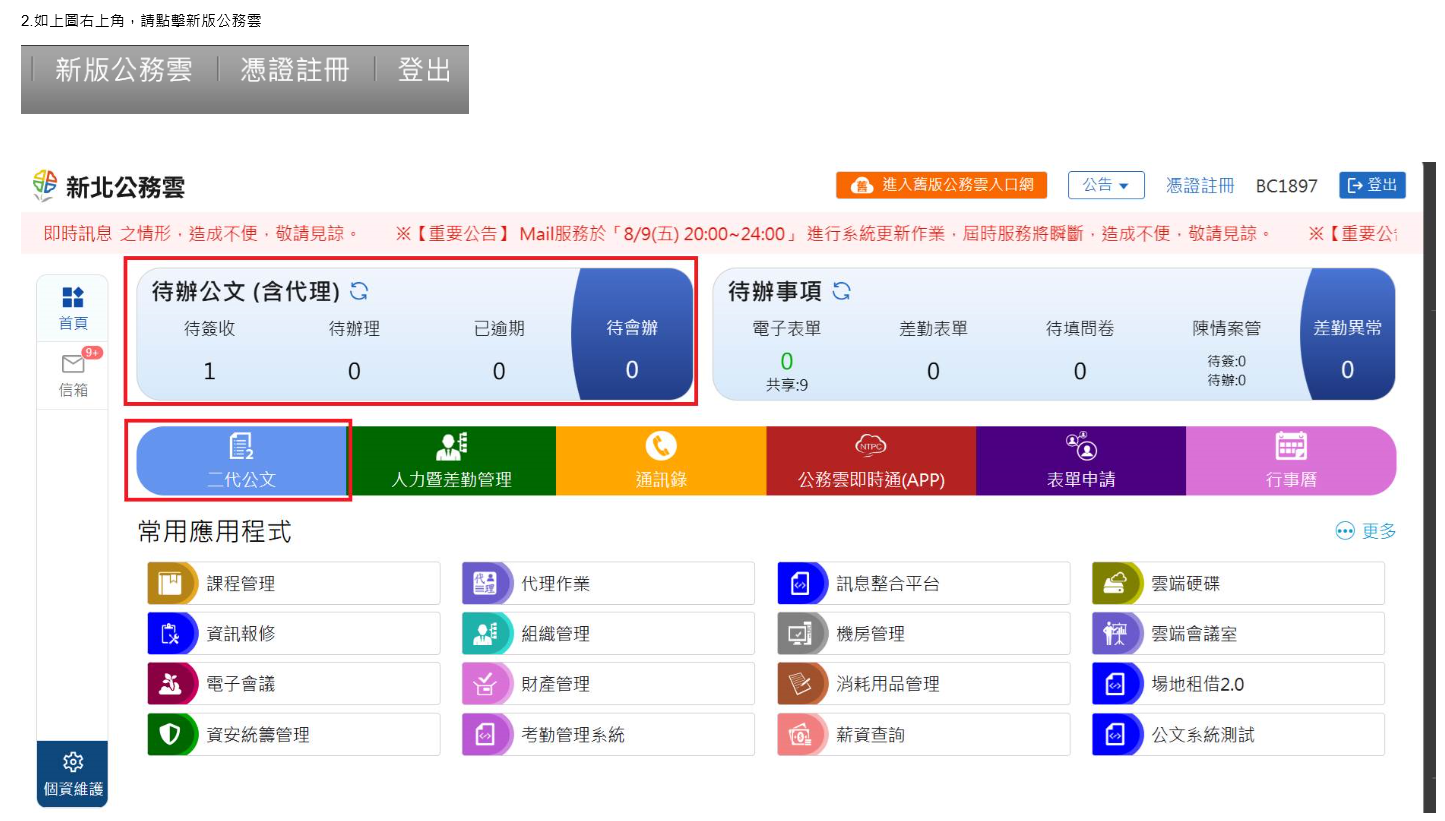The image size is (1445, 821).
Task: Refresh the 待辦公文 panel
Action: tap(359, 291)
